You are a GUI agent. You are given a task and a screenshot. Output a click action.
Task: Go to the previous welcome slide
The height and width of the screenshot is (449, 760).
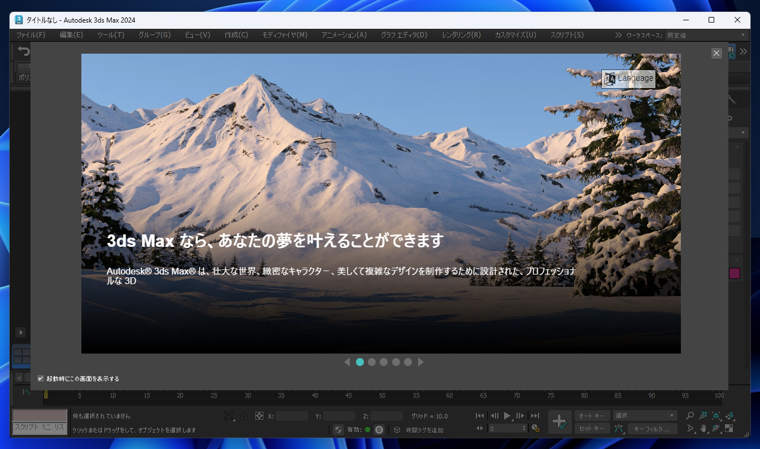click(347, 362)
